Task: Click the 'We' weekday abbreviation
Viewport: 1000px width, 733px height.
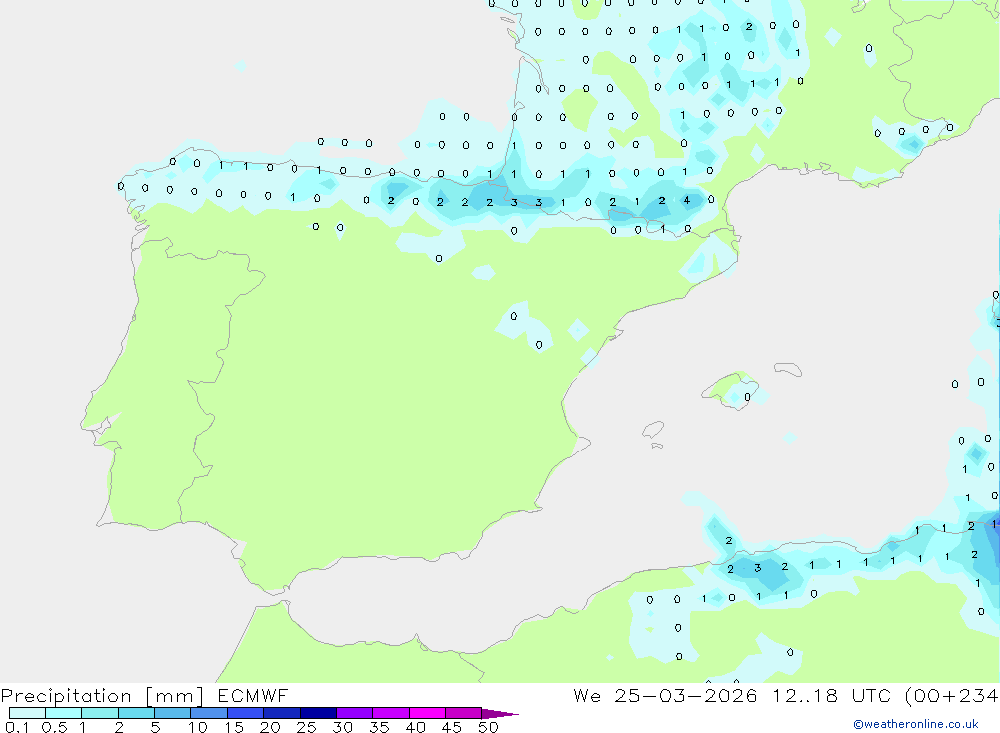Action: (x=587, y=695)
